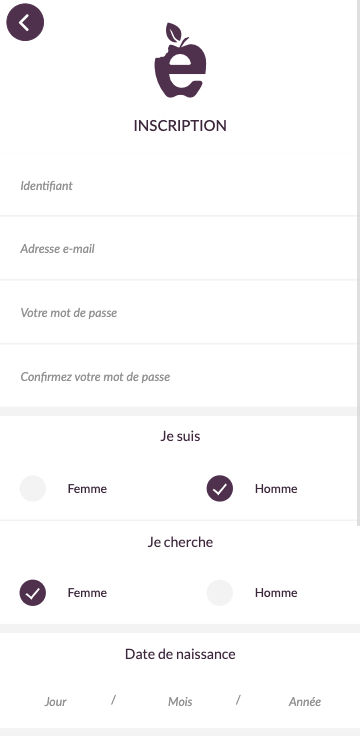
Task: Click the Date de naissance label
Action: tap(180, 654)
